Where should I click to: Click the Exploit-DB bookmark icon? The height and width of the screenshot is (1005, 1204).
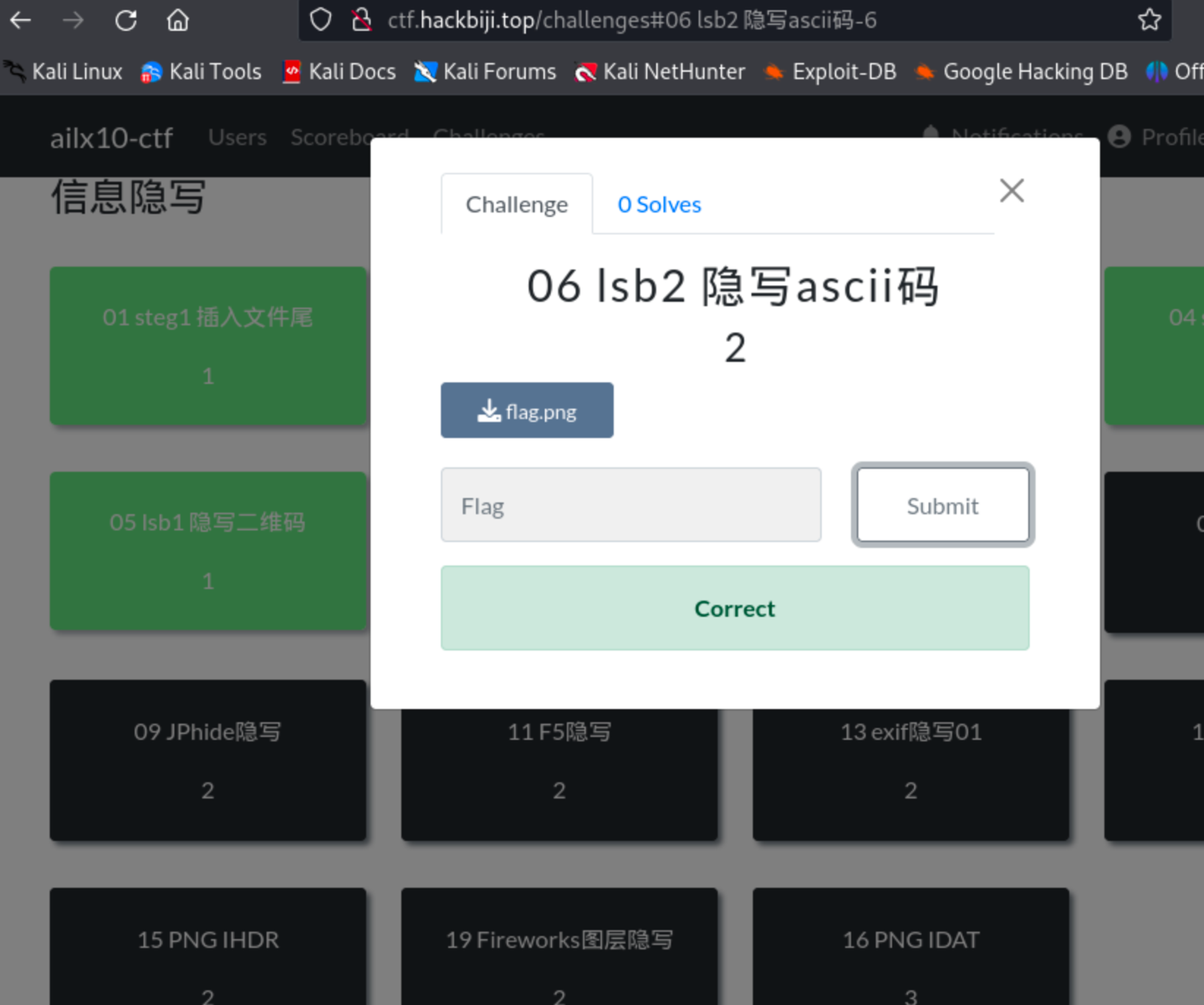tap(774, 72)
